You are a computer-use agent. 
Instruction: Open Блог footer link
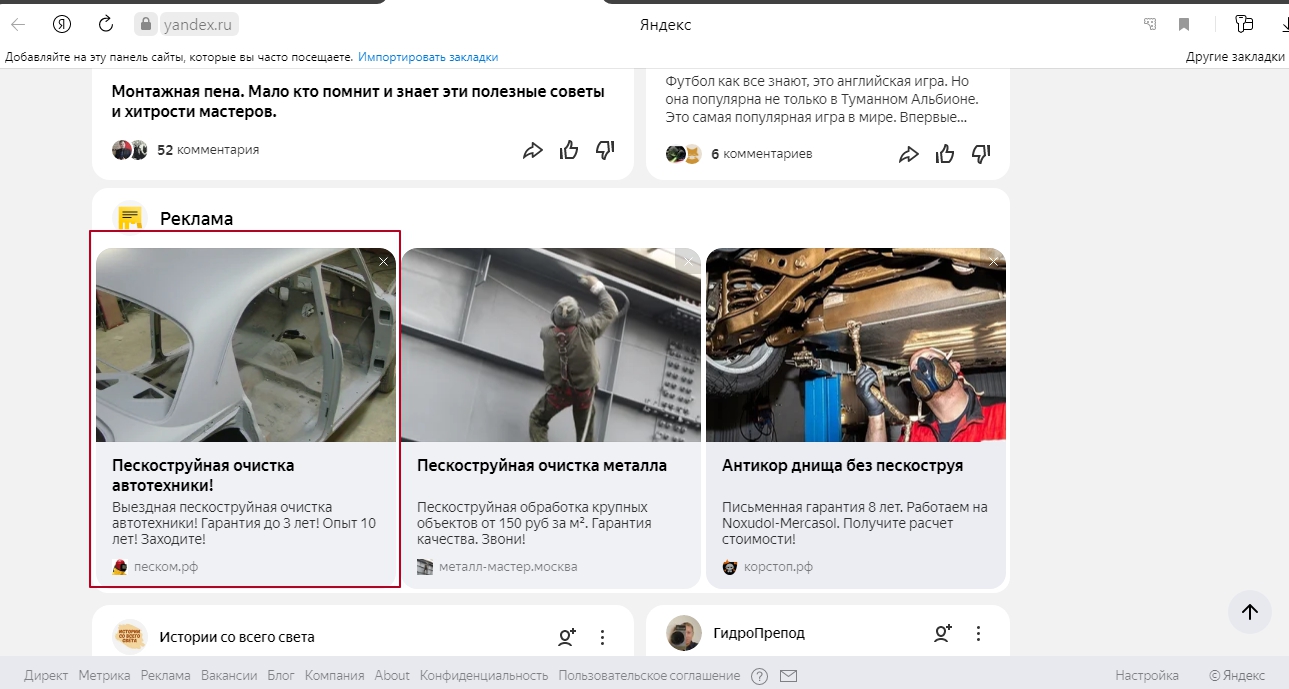click(281, 676)
